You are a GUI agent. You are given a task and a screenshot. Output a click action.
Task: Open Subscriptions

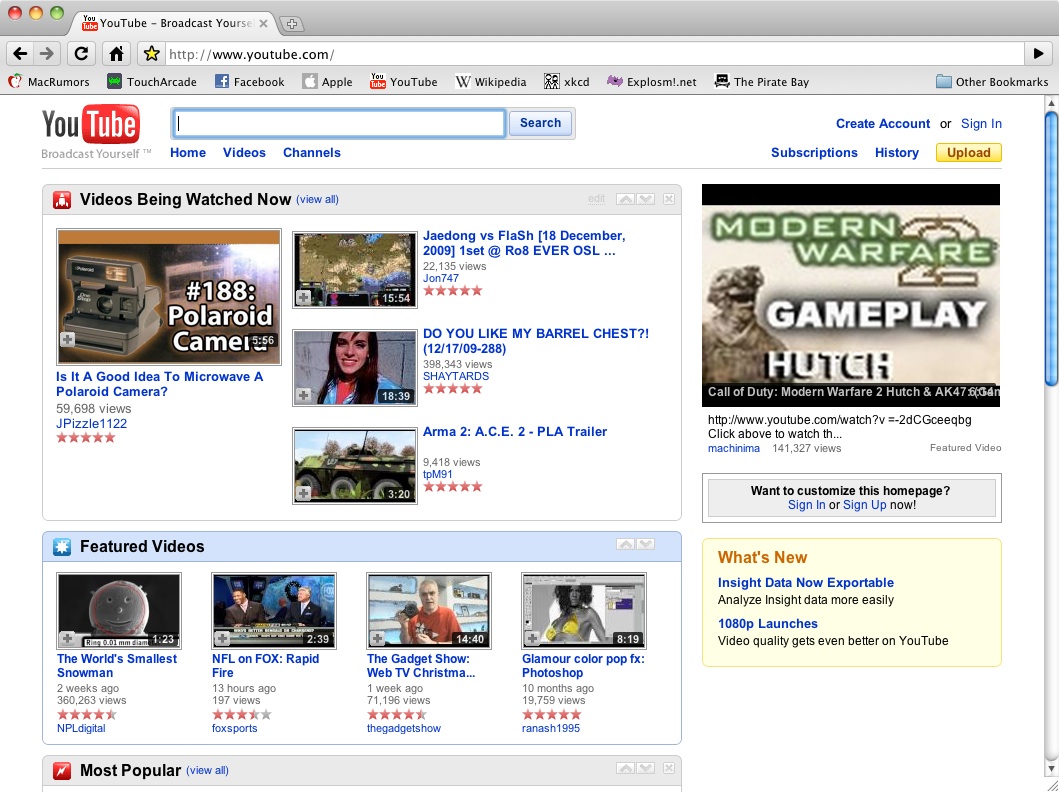[815, 153]
